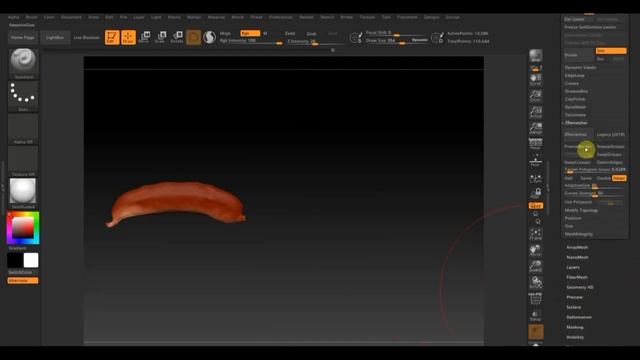Open the current brush thumbnail picker
Viewport: 640px width, 360px height.
pos(23,64)
